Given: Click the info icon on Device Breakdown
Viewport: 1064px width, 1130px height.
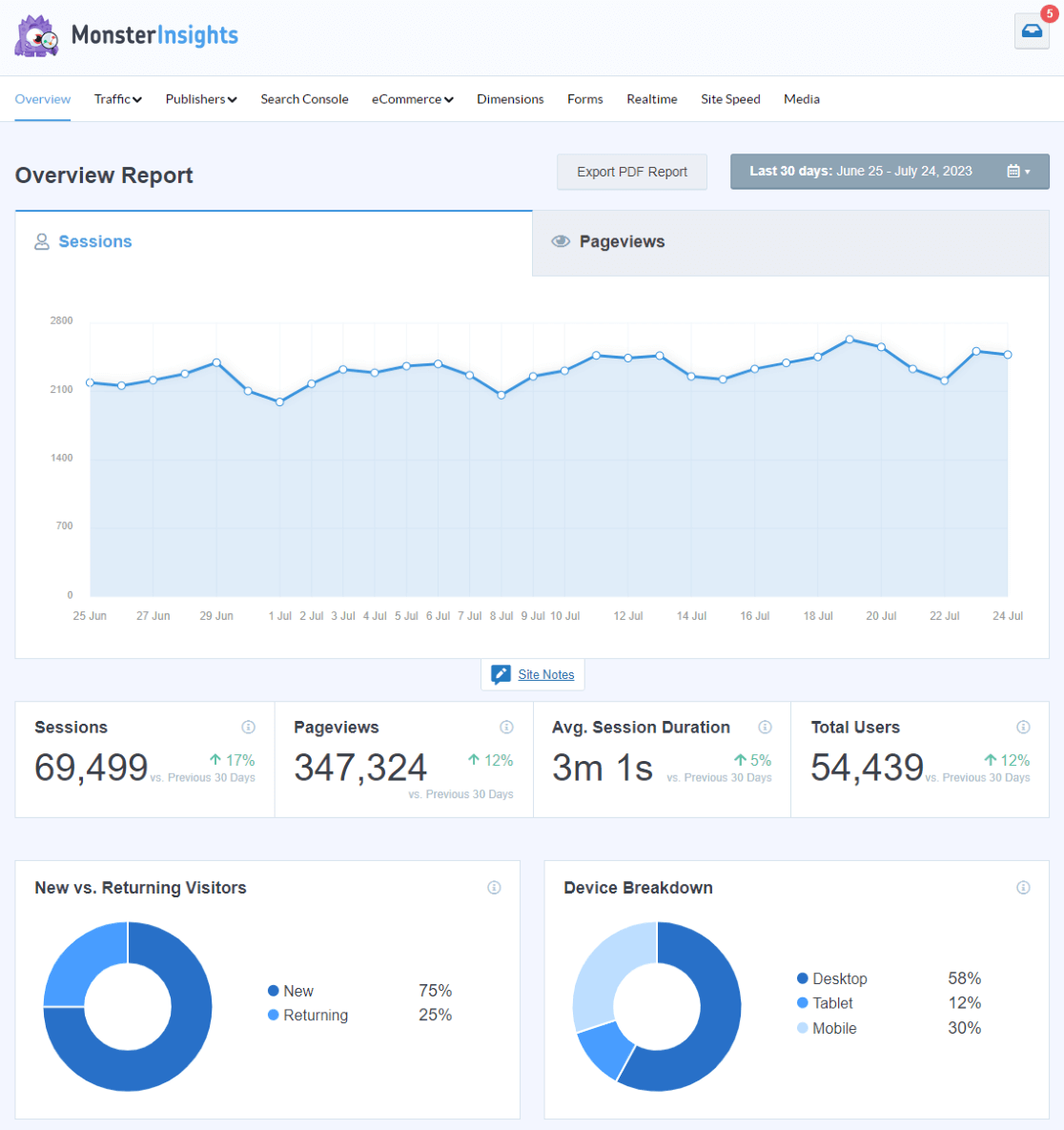Looking at the screenshot, I should click(1024, 887).
